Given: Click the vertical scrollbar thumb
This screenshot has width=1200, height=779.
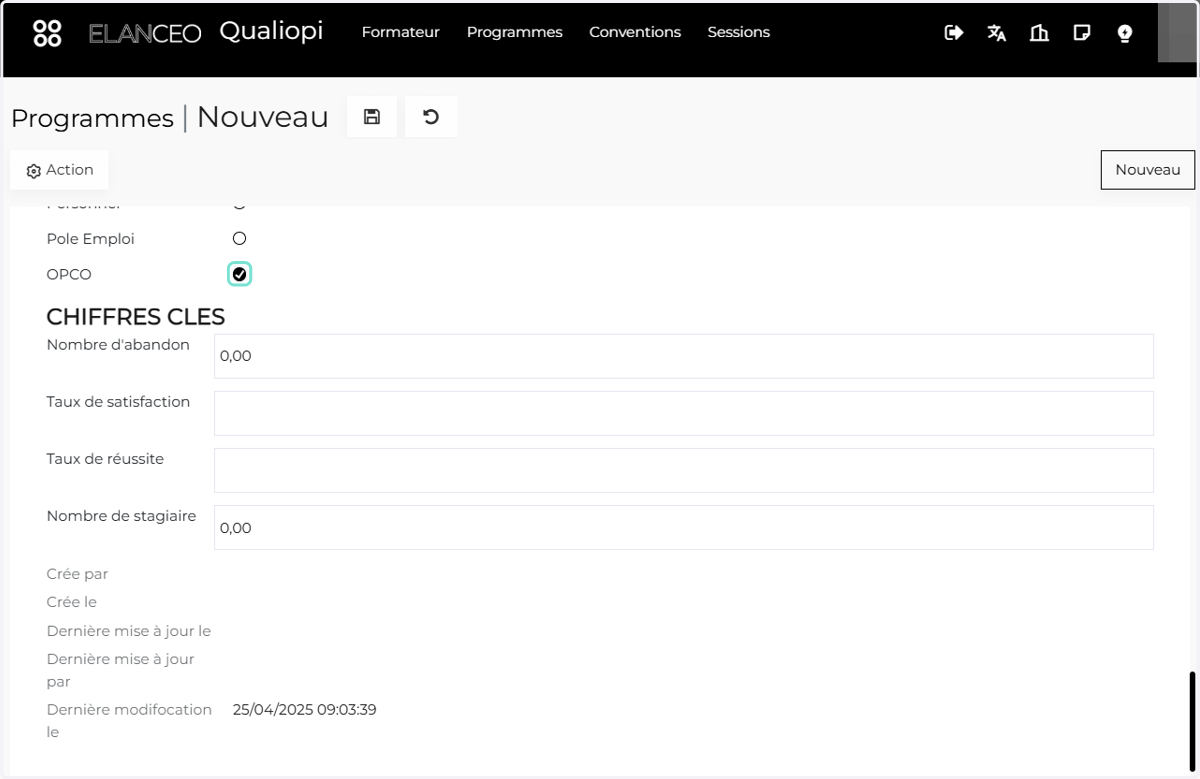Looking at the screenshot, I should (x=1192, y=721).
